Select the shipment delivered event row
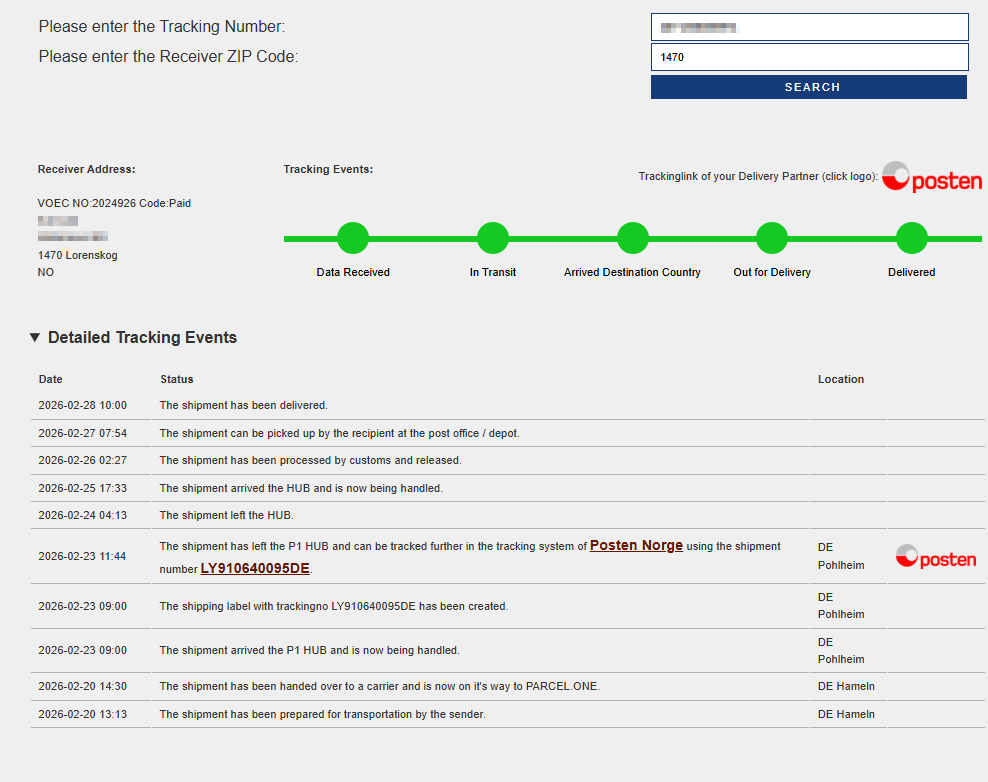Image resolution: width=988 pixels, height=782 pixels. point(244,405)
